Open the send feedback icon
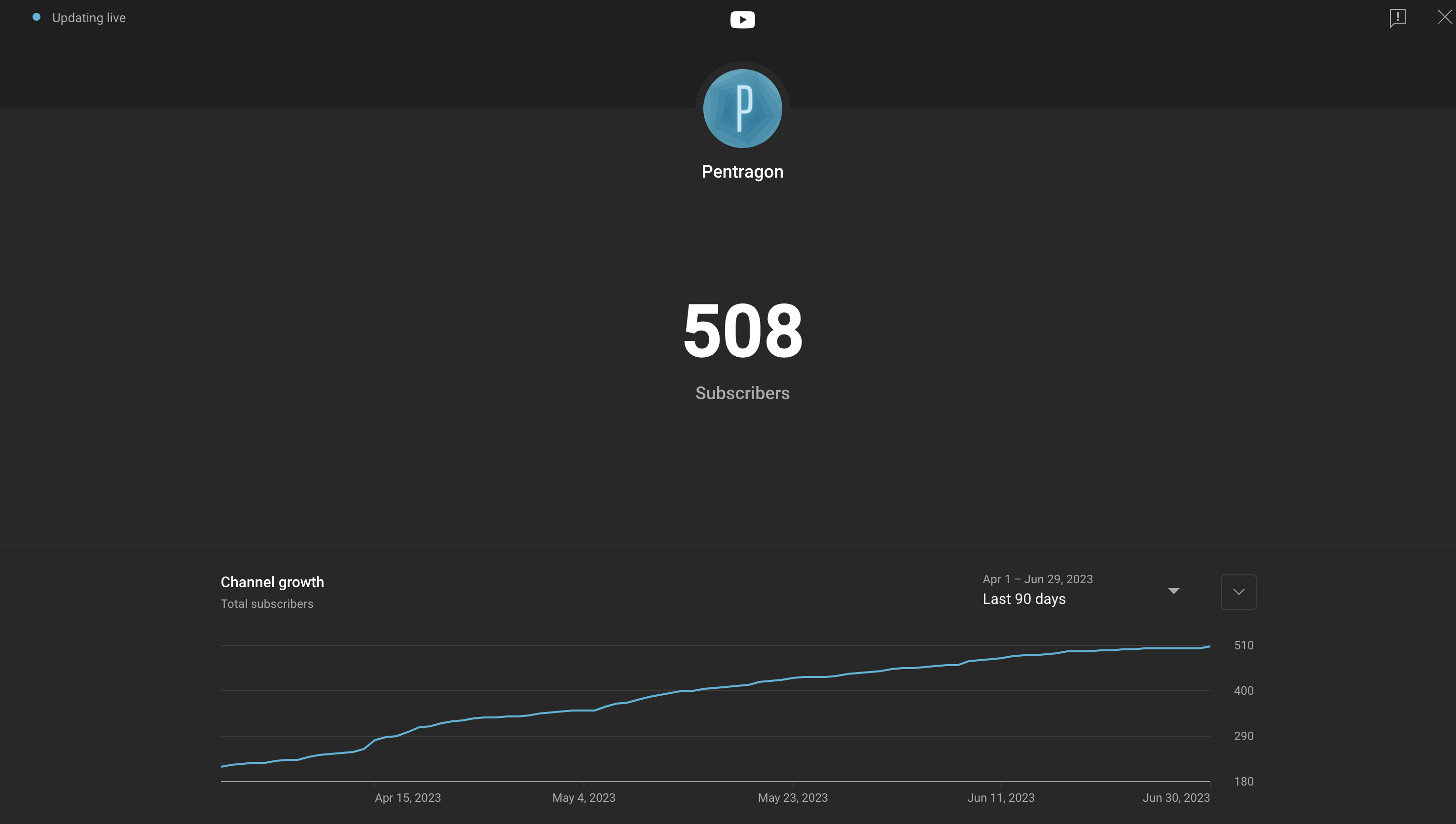The height and width of the screenshot is (824, 1456). (x=1397, y=18)
